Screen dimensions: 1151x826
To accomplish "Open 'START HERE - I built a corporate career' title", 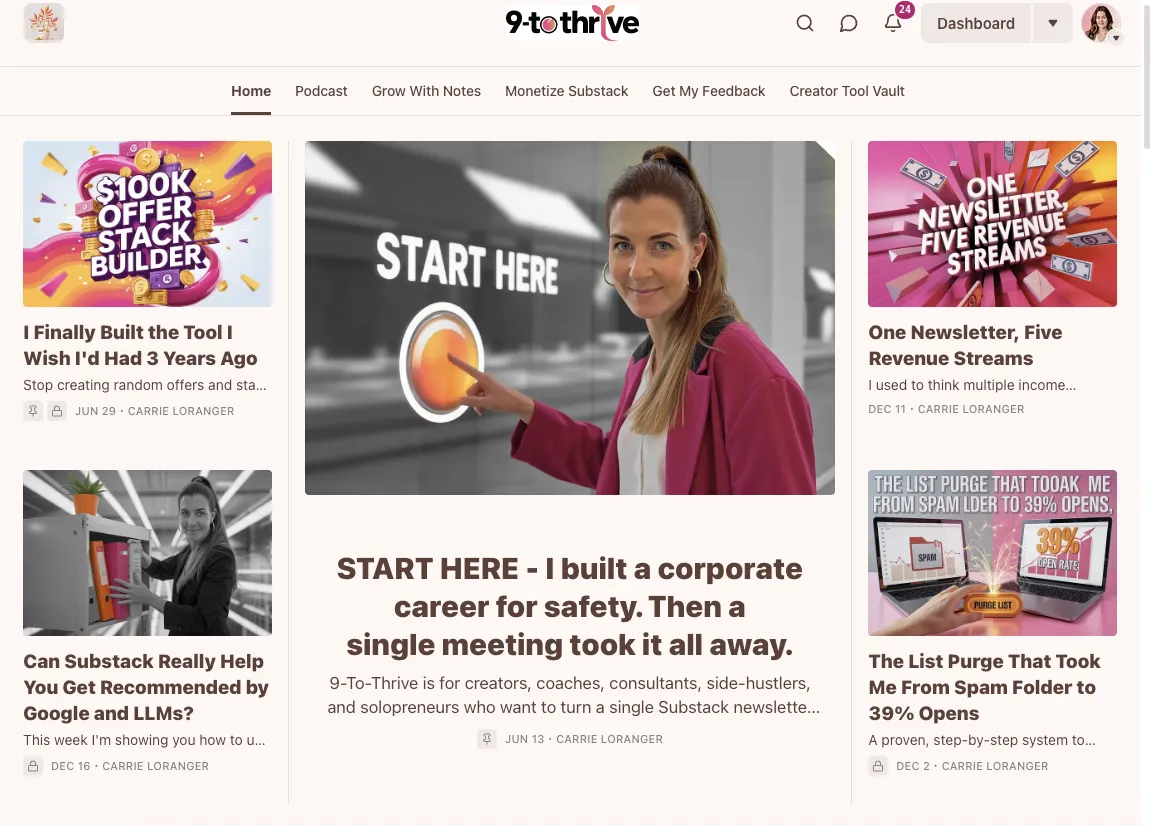I will click(570, 607).
